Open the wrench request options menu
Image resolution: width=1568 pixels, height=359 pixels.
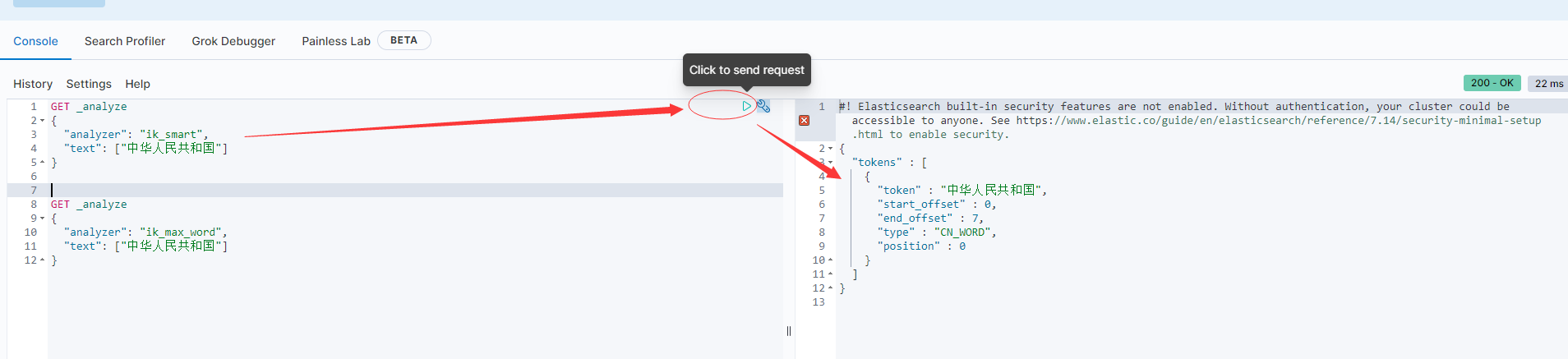click(763, 106)
